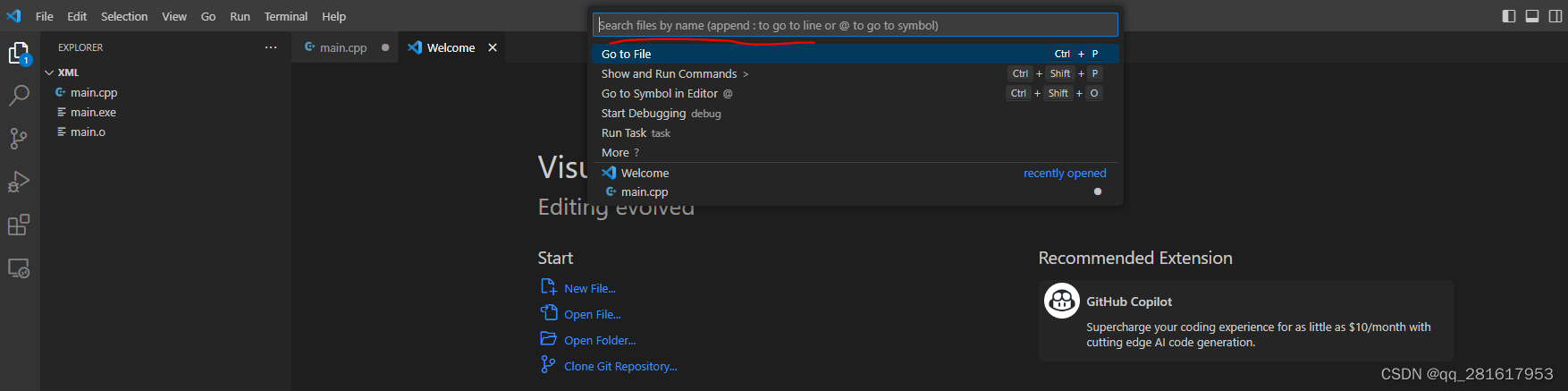Open the Source Control view icon
The width and height of the screenshot is (1568, 391).
(x=19, y=138)
